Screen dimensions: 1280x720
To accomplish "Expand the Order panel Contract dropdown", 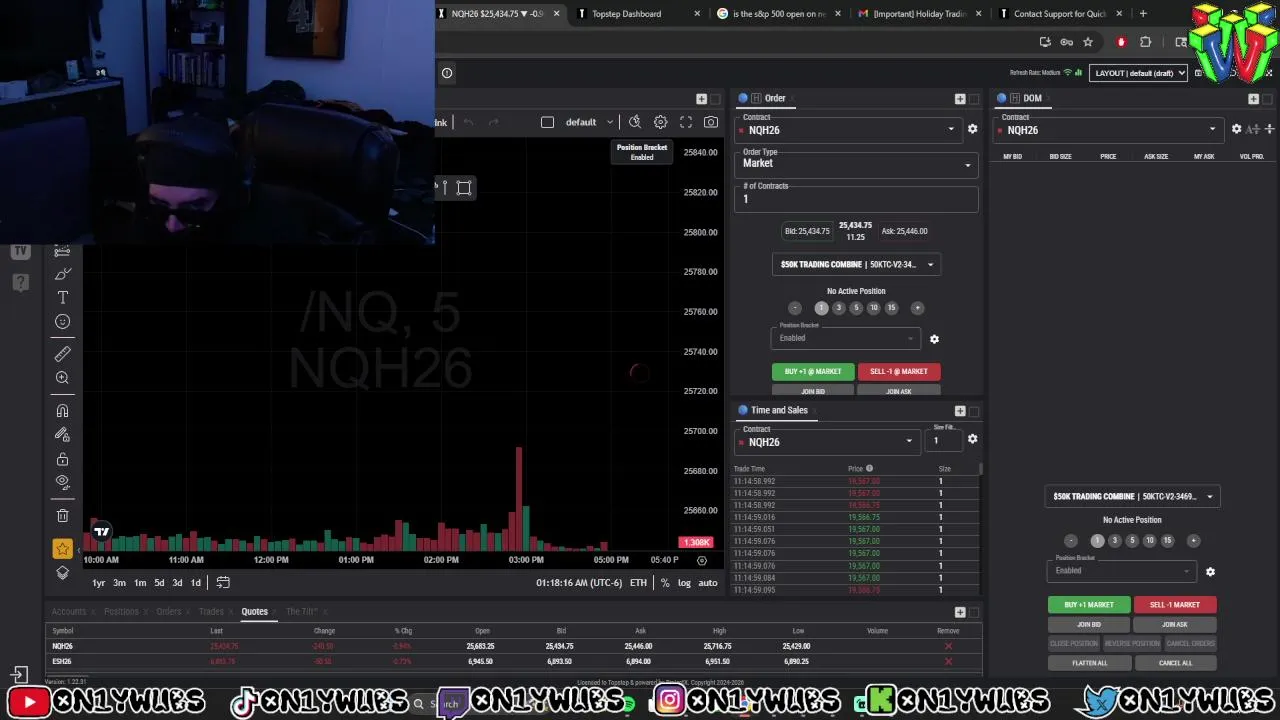I will [x=951, y=129].
